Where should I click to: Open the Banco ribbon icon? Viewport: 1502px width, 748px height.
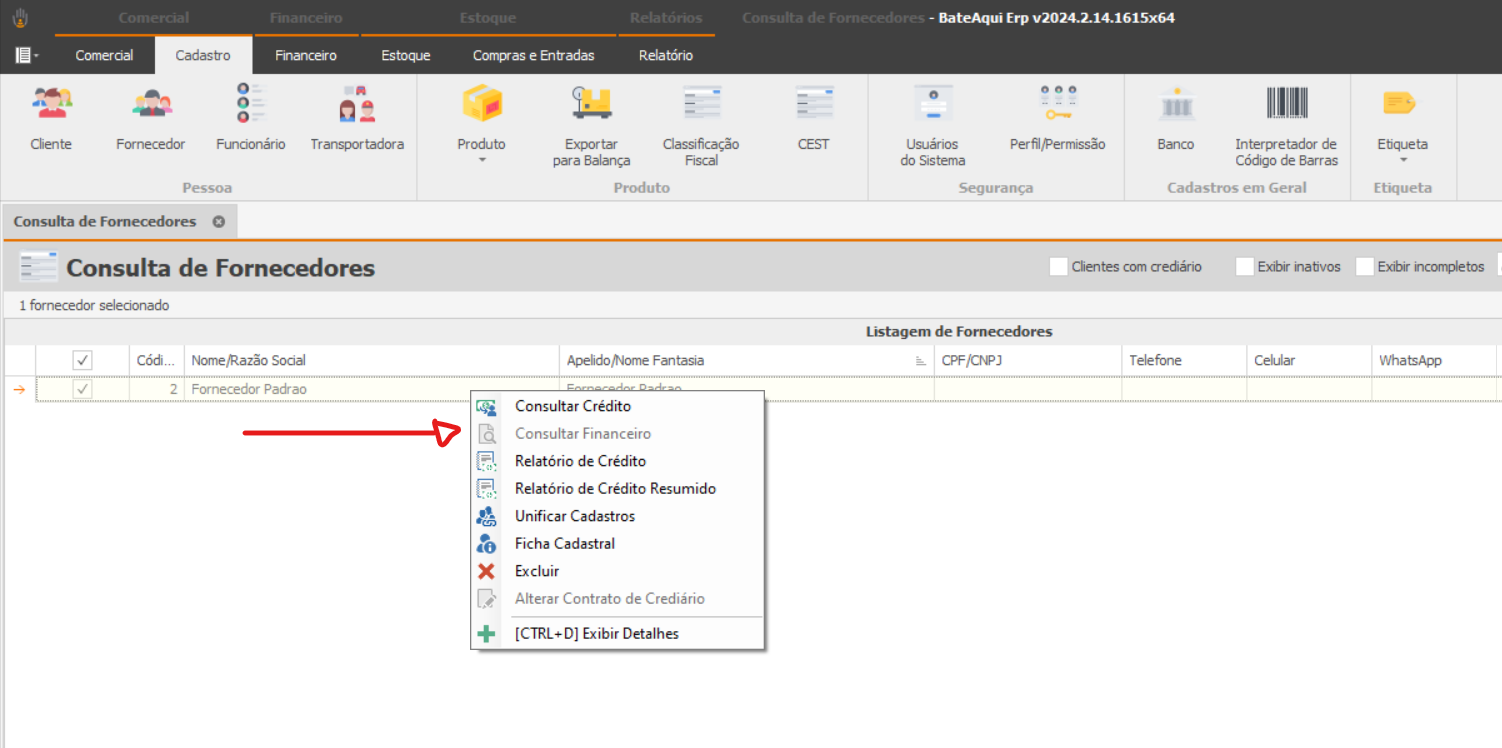pyautogui.click(x=1176, y=103)
